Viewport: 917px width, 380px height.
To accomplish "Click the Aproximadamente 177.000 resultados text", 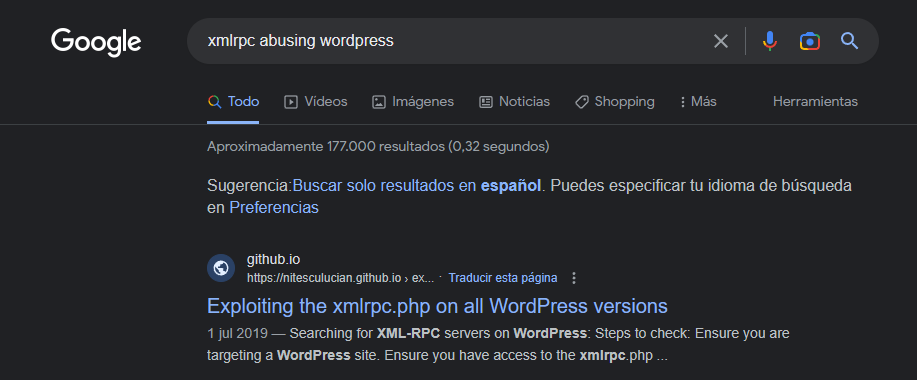I will coord(378,146).
